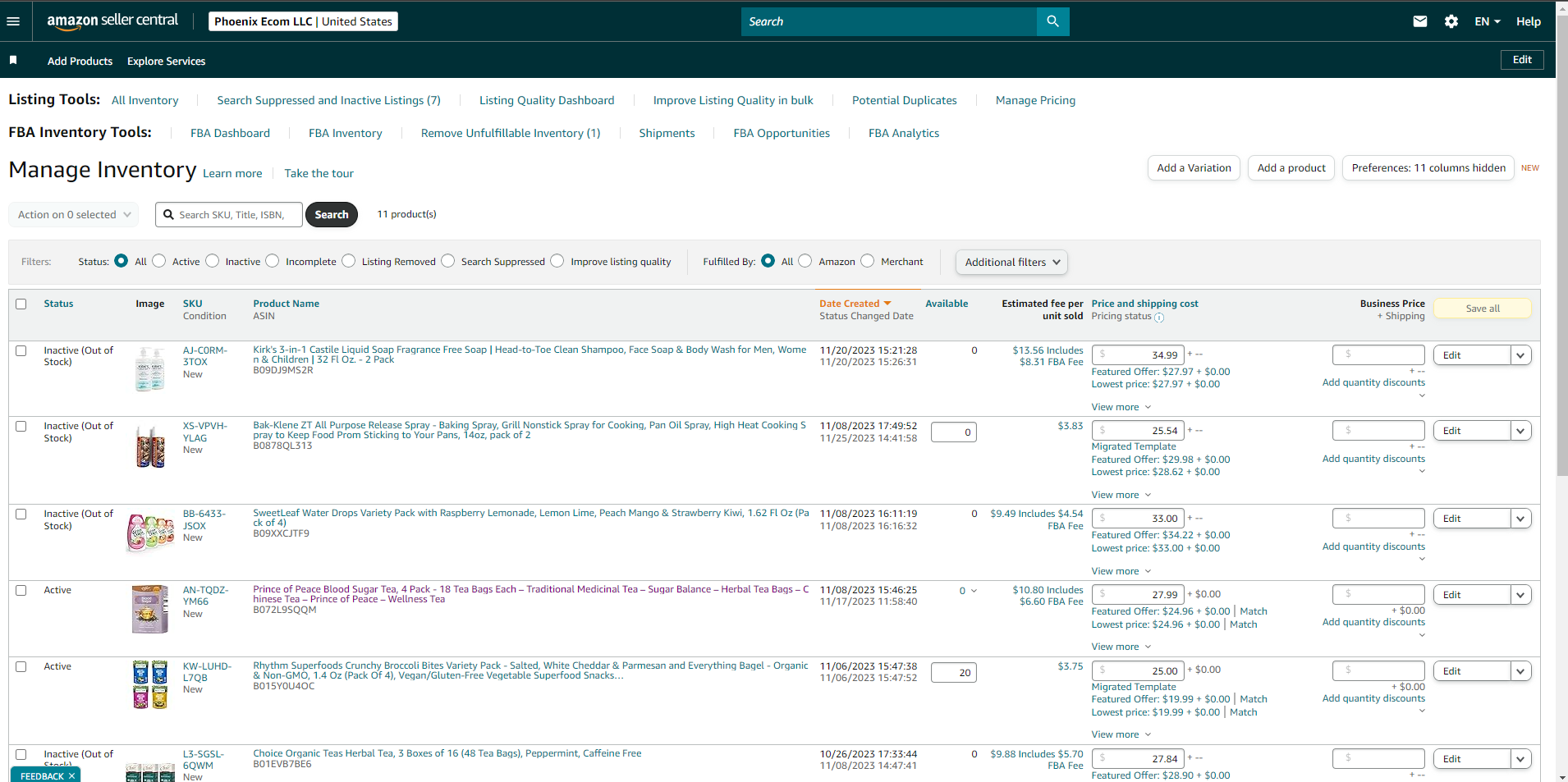Click Match next to Featured Offer $24.96

pyautogui.click(x=1254, y=611)
